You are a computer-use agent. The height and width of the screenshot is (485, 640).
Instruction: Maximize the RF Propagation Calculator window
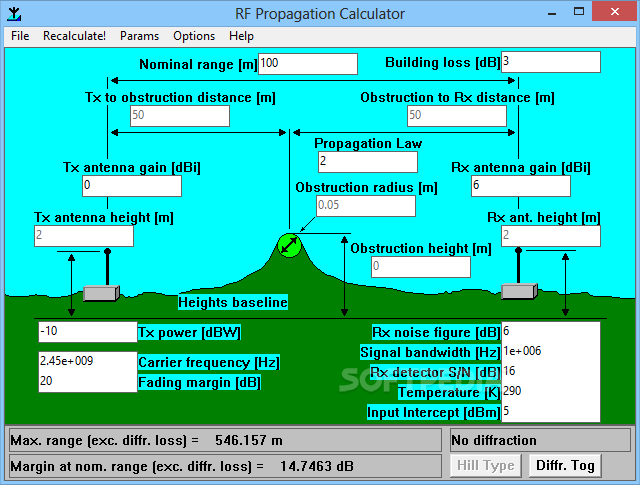coord(579,12)
